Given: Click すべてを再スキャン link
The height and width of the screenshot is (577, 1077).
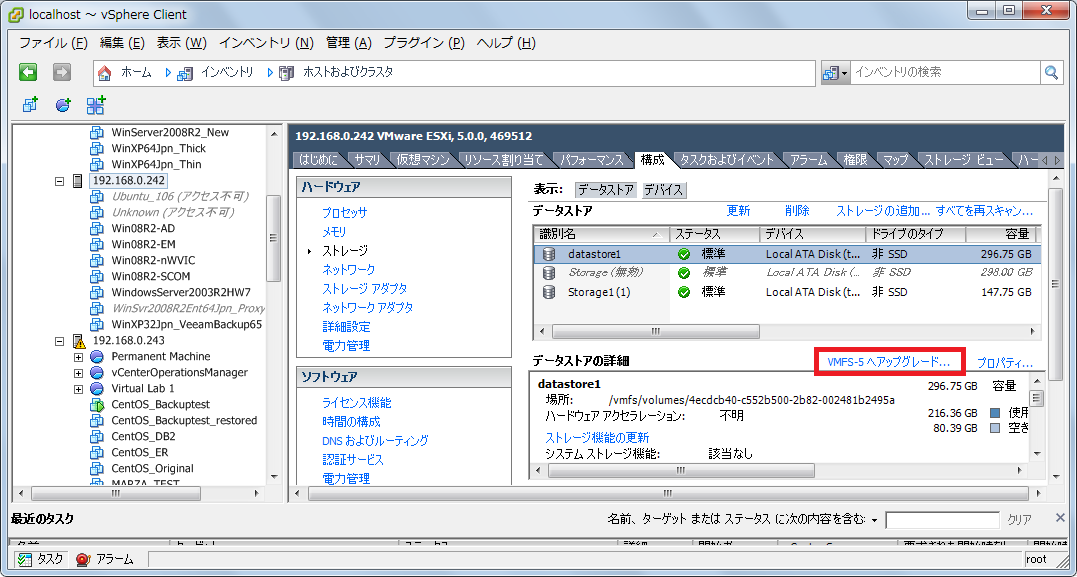Looking at the screenshot, I should (x=984, y=211).
